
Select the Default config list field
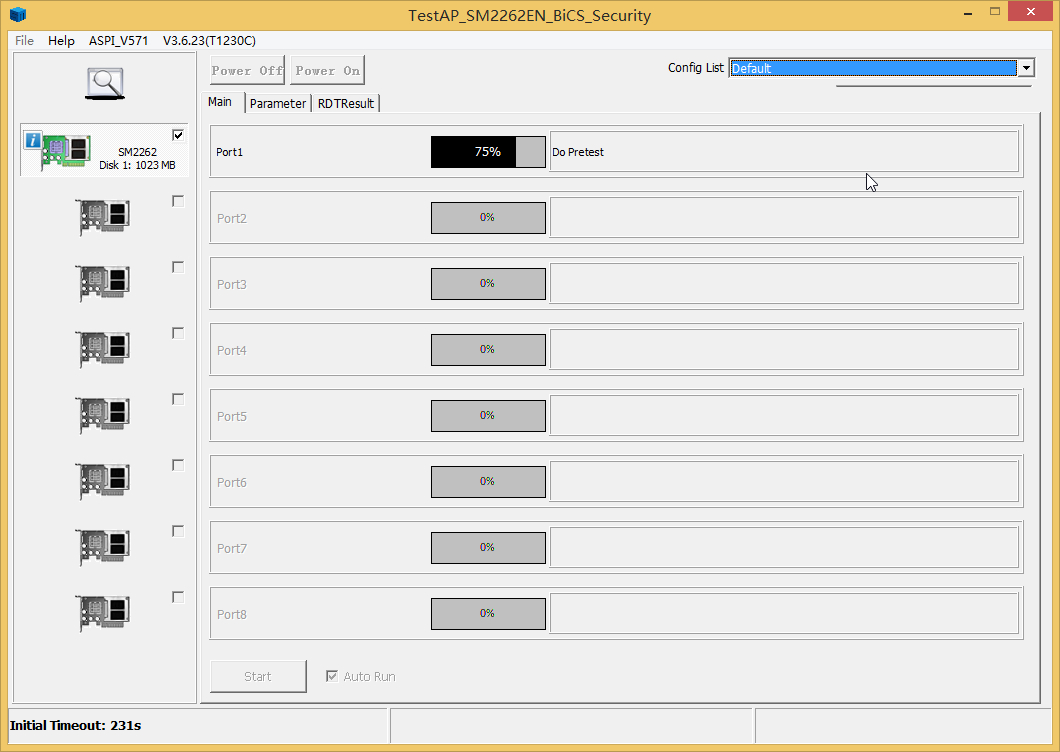click(872, 68)
